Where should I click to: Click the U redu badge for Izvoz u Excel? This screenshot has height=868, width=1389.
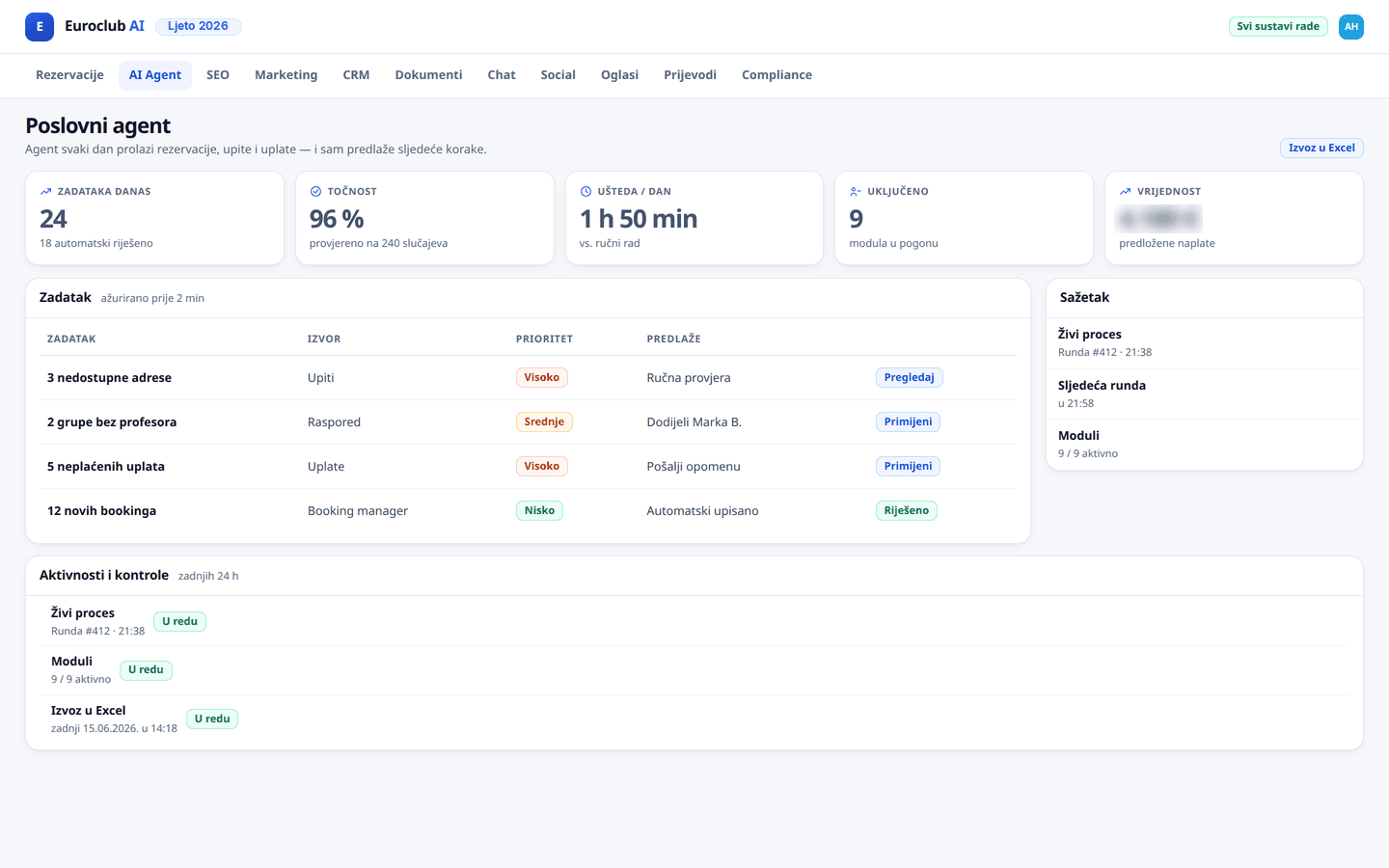(x=212, y=719)
